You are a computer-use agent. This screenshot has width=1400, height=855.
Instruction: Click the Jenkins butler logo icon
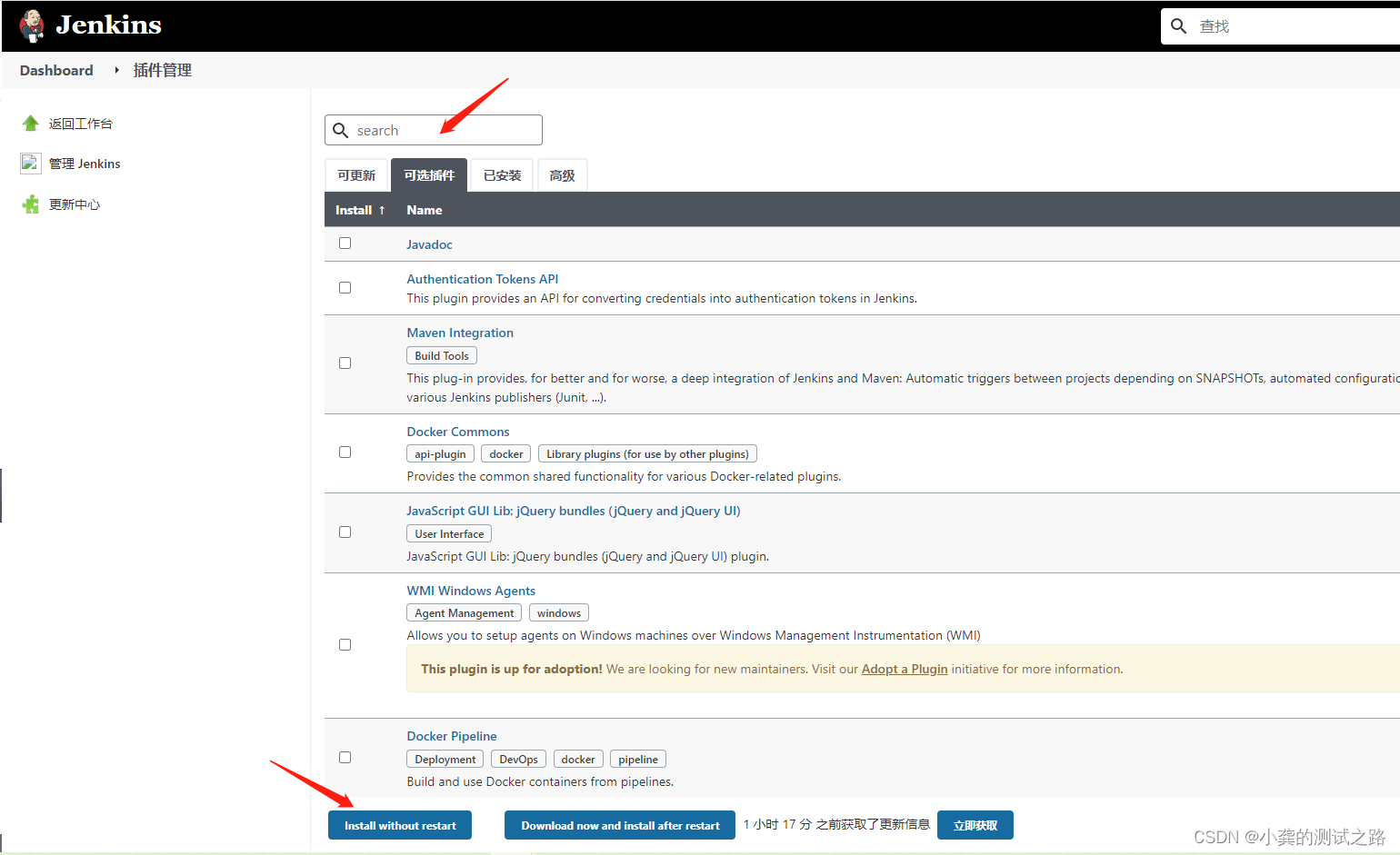[32, 25]
